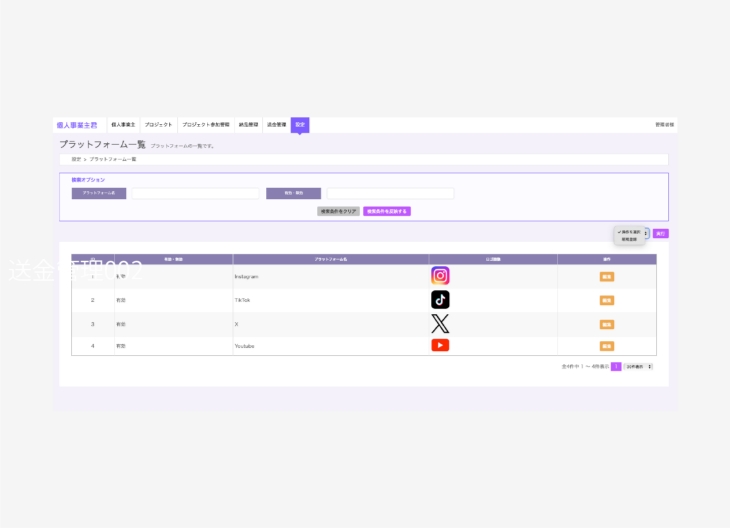
Task: Click the edit button for X
Action: [x=607, y=325]
